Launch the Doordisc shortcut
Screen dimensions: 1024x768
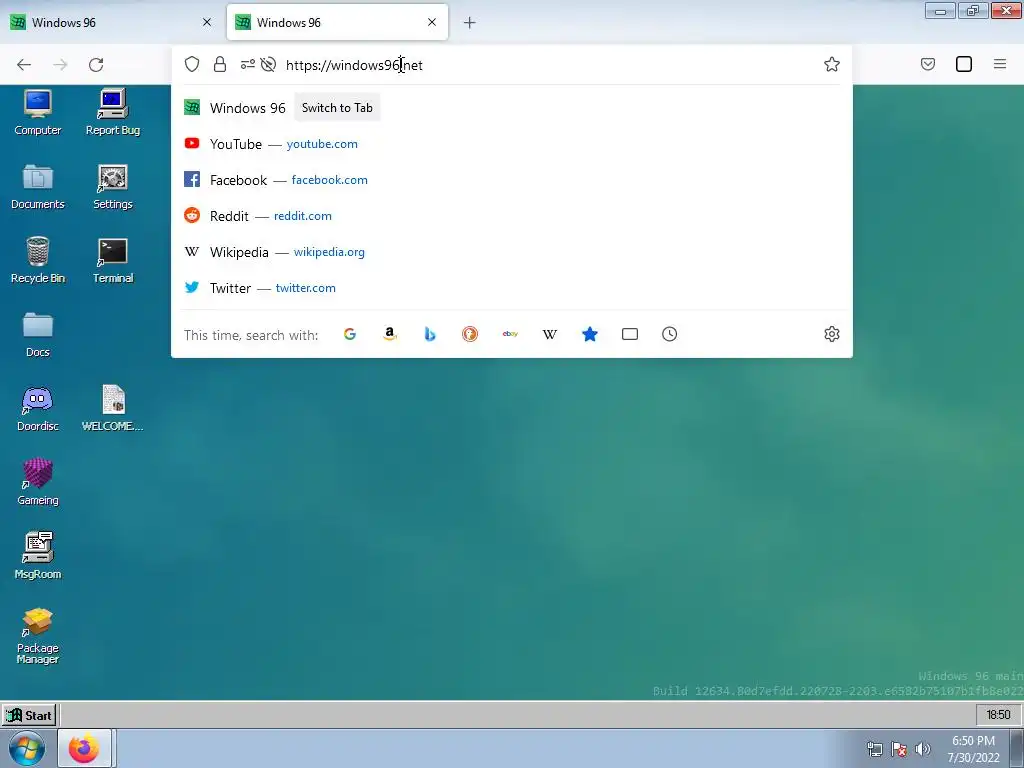pos(37,408)
